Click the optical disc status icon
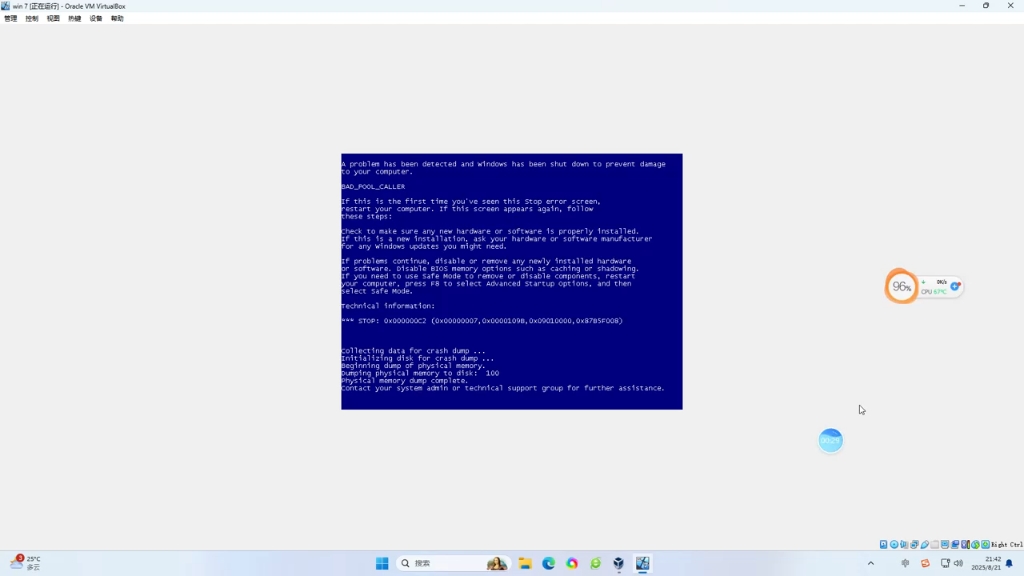Screen dimensions: 1024x576 (x=894, y=544)
